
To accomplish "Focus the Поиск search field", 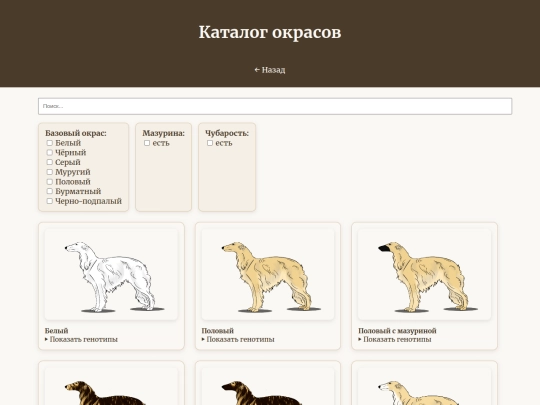I will [275, 106].
